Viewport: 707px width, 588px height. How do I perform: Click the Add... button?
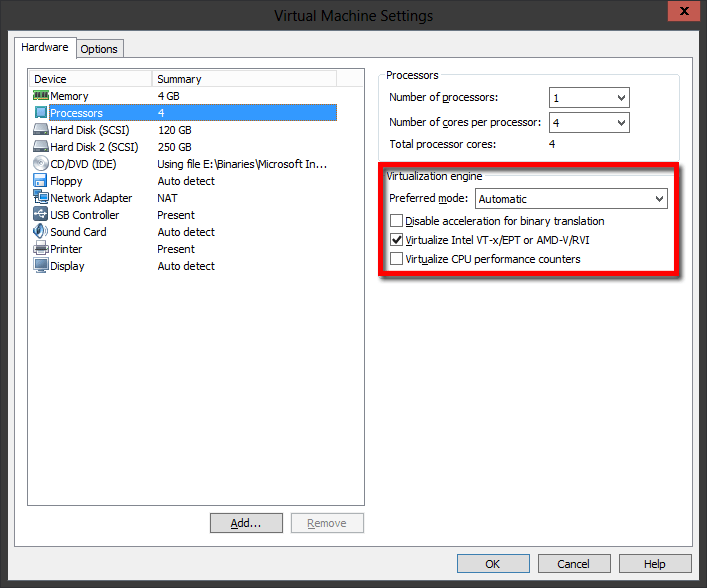(246, 523)
